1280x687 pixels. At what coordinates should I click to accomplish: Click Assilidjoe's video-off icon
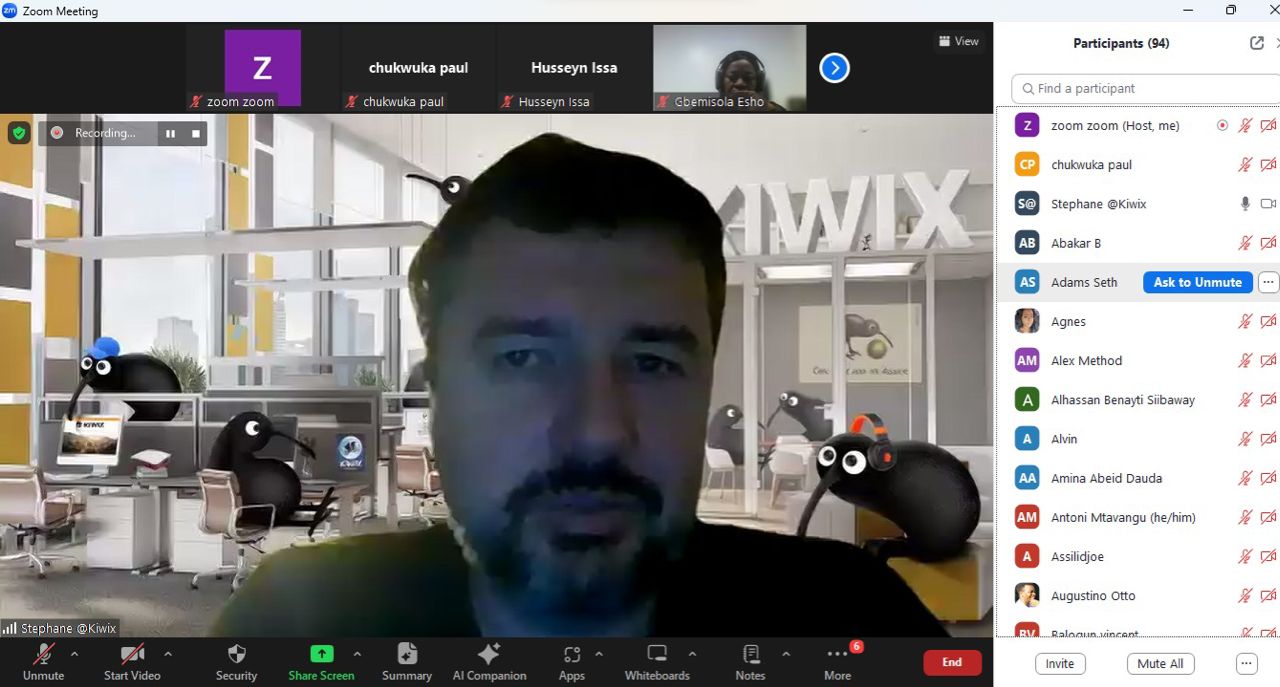[1268, 557]
